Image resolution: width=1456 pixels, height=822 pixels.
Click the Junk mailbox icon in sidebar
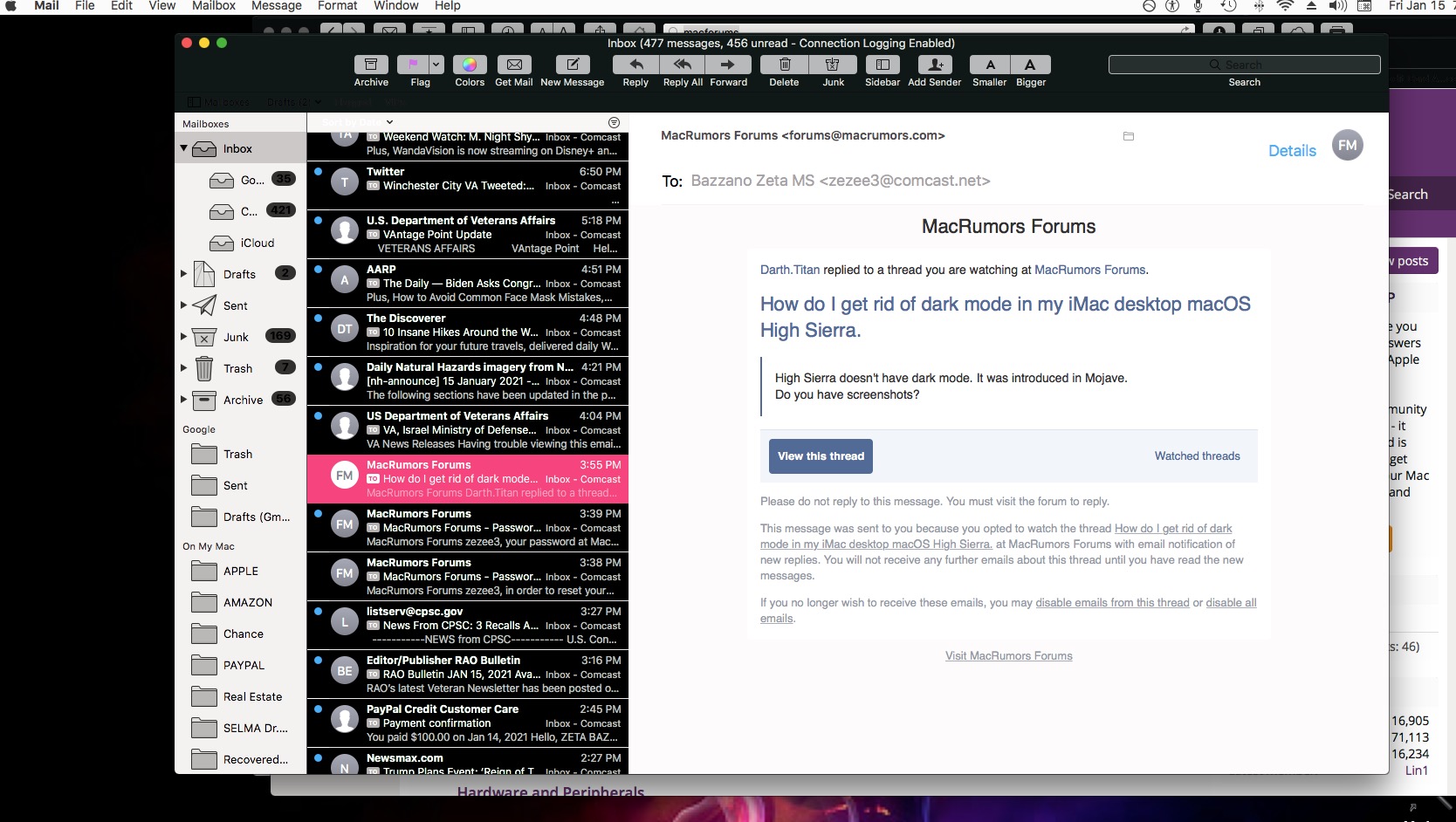tap(204, 337)
